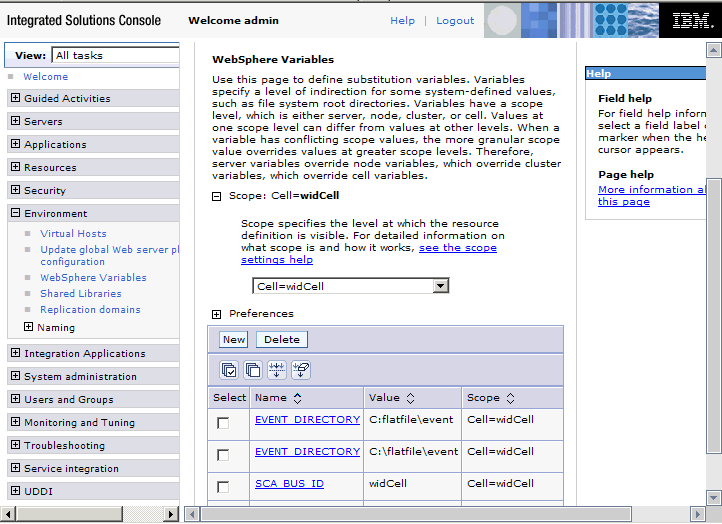Click navigation pane scroll left arrow
Image resolution: width=722 pixels, height=524 pixels.
click(8, 514)
